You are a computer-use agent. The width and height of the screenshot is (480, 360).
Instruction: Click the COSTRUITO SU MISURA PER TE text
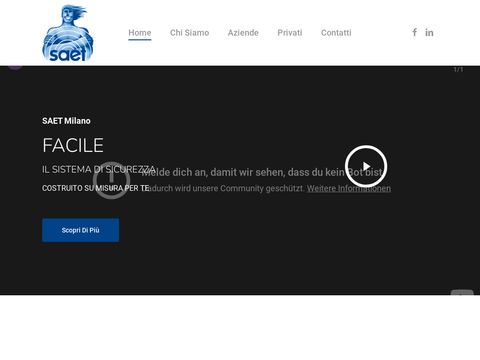(96, 188)
